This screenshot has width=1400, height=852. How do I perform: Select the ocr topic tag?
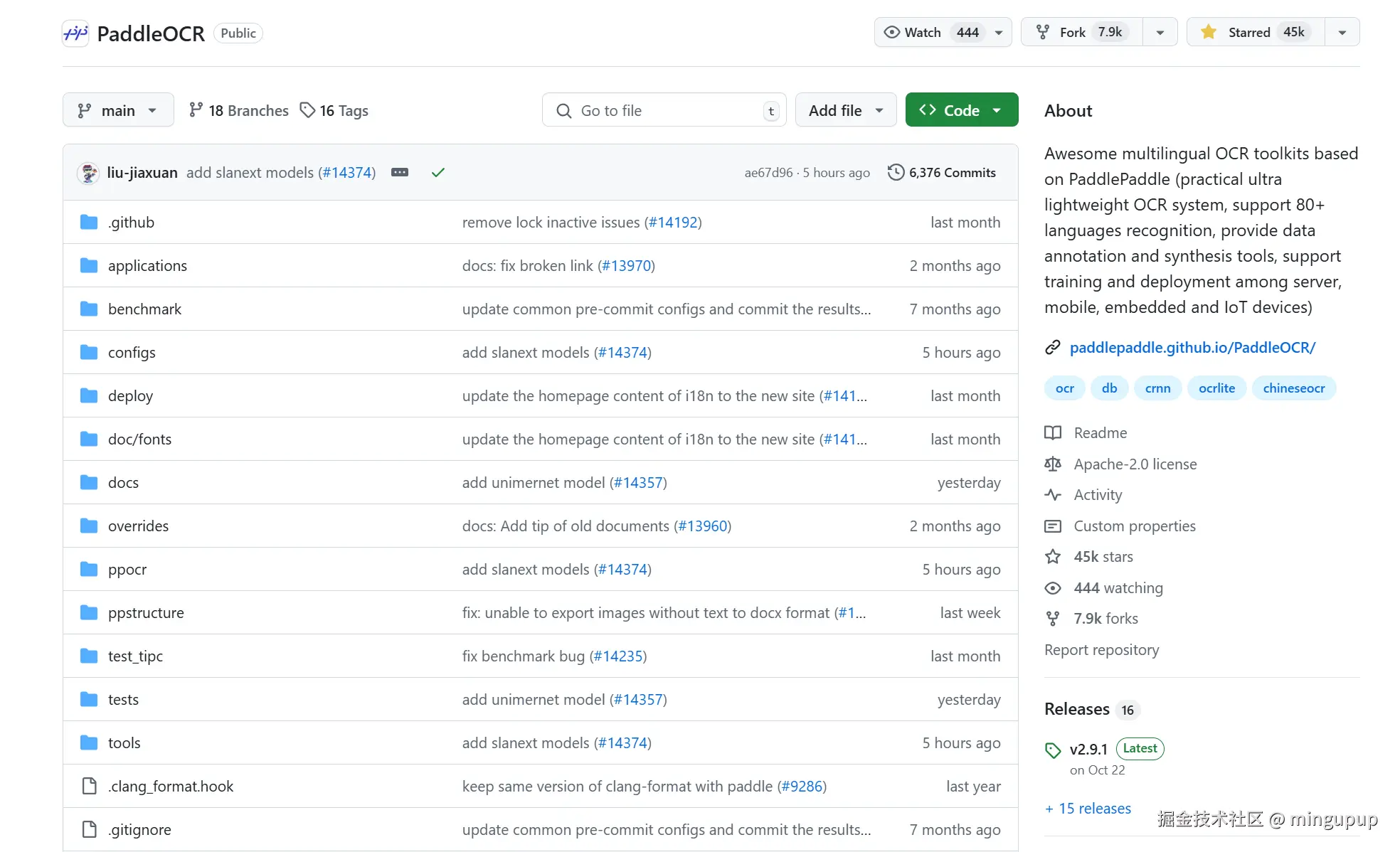point(1064,388)
